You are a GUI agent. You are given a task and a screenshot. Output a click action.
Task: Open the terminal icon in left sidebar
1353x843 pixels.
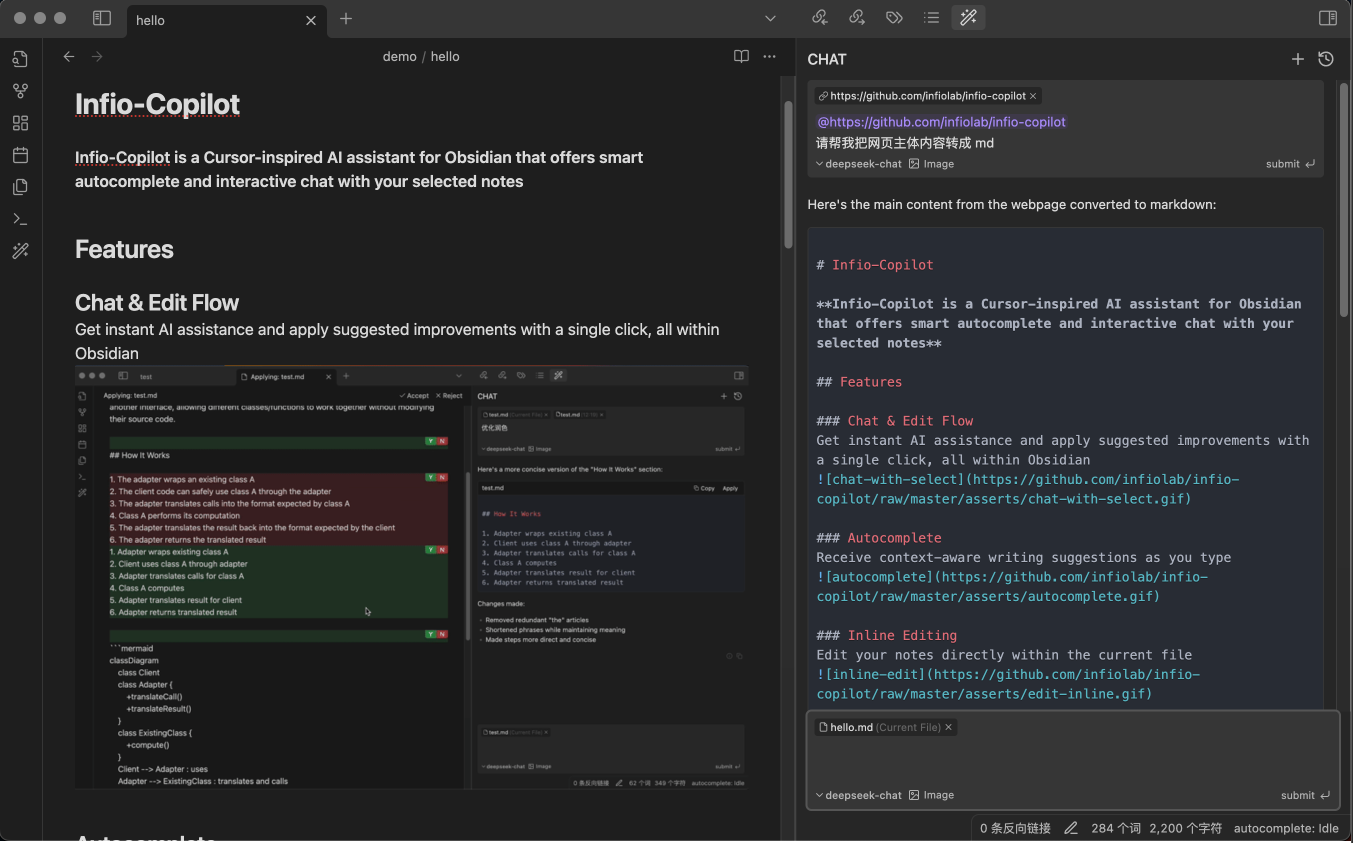20,218
